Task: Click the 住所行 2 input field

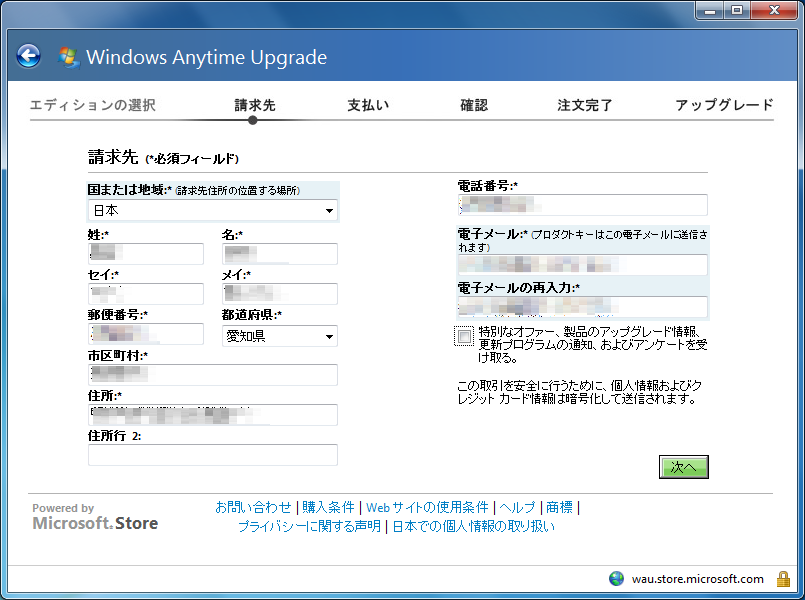Action: [212, 455]
